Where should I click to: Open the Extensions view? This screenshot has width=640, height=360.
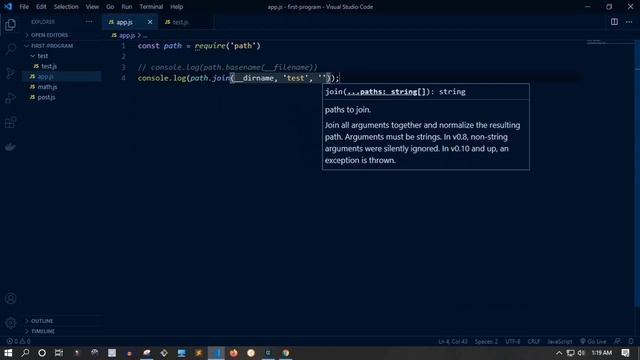(11, 122)
